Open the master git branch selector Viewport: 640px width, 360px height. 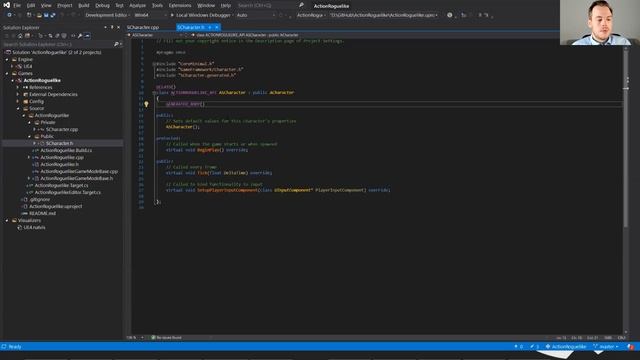(606, 347)
